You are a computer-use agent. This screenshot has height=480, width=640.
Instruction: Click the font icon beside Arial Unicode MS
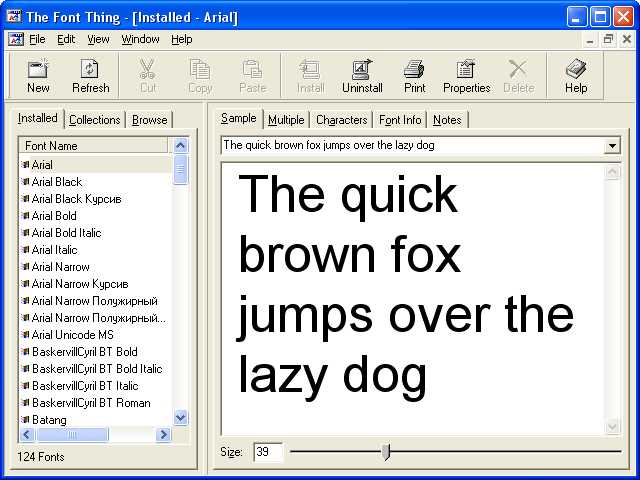[x=25, y=335]
